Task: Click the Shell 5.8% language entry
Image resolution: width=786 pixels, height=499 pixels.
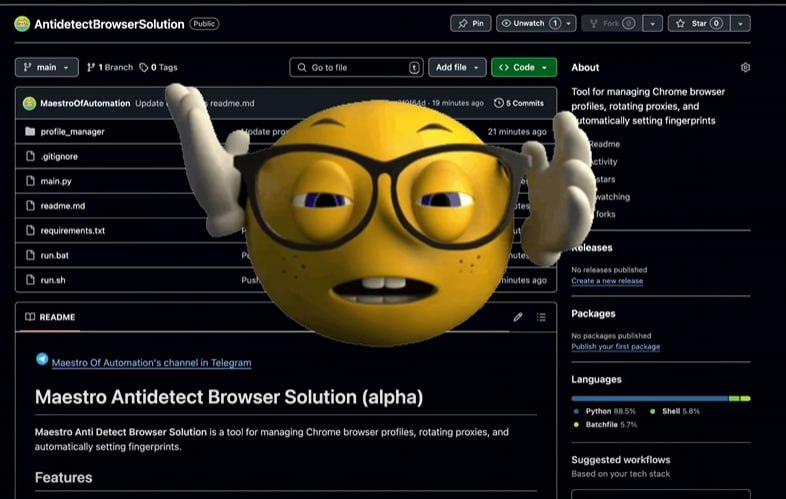Action: [x=675, y=411]
